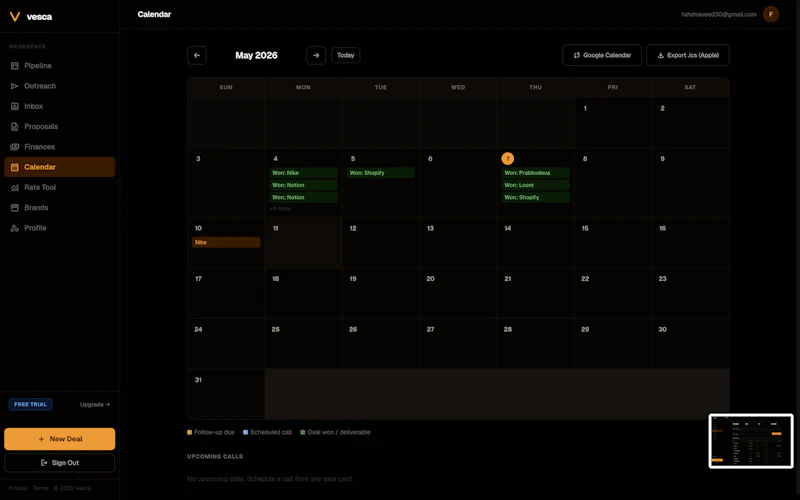Screen dimensions: 800x500
Task: Open Pipeline via its sidebar icon
Action: point(15,66)
